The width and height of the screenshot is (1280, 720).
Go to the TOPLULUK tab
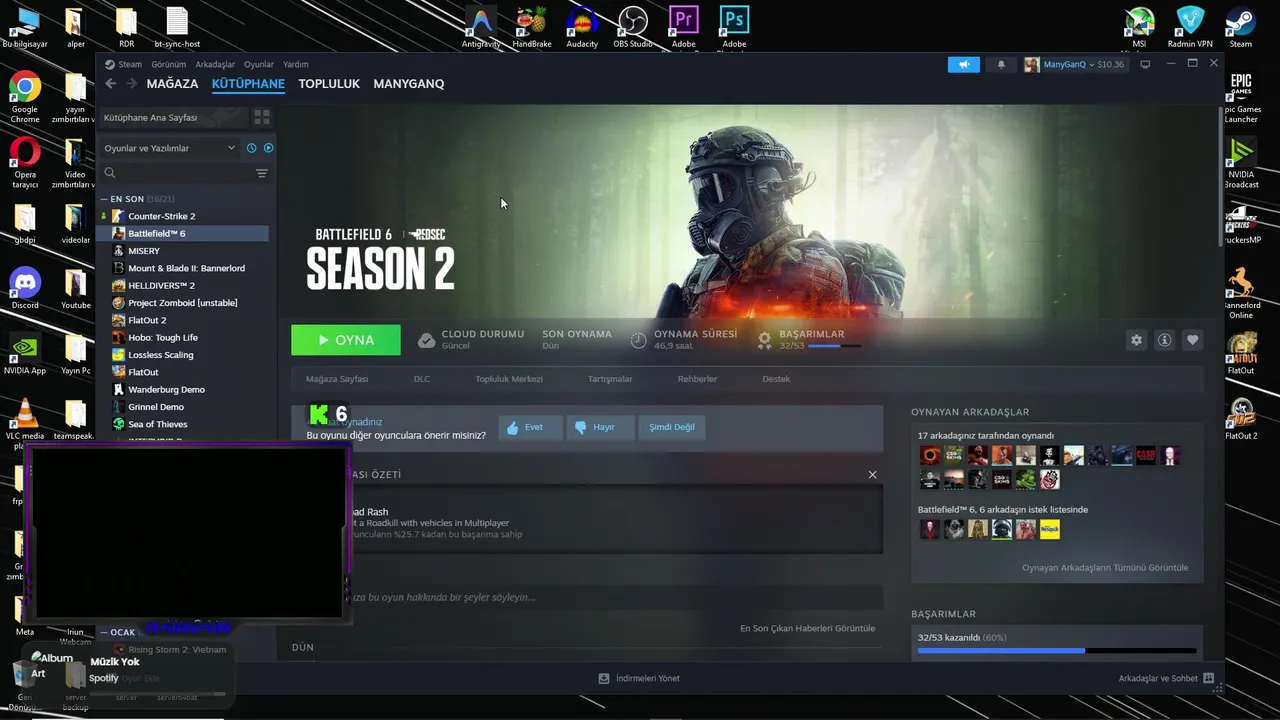point(329,84)
